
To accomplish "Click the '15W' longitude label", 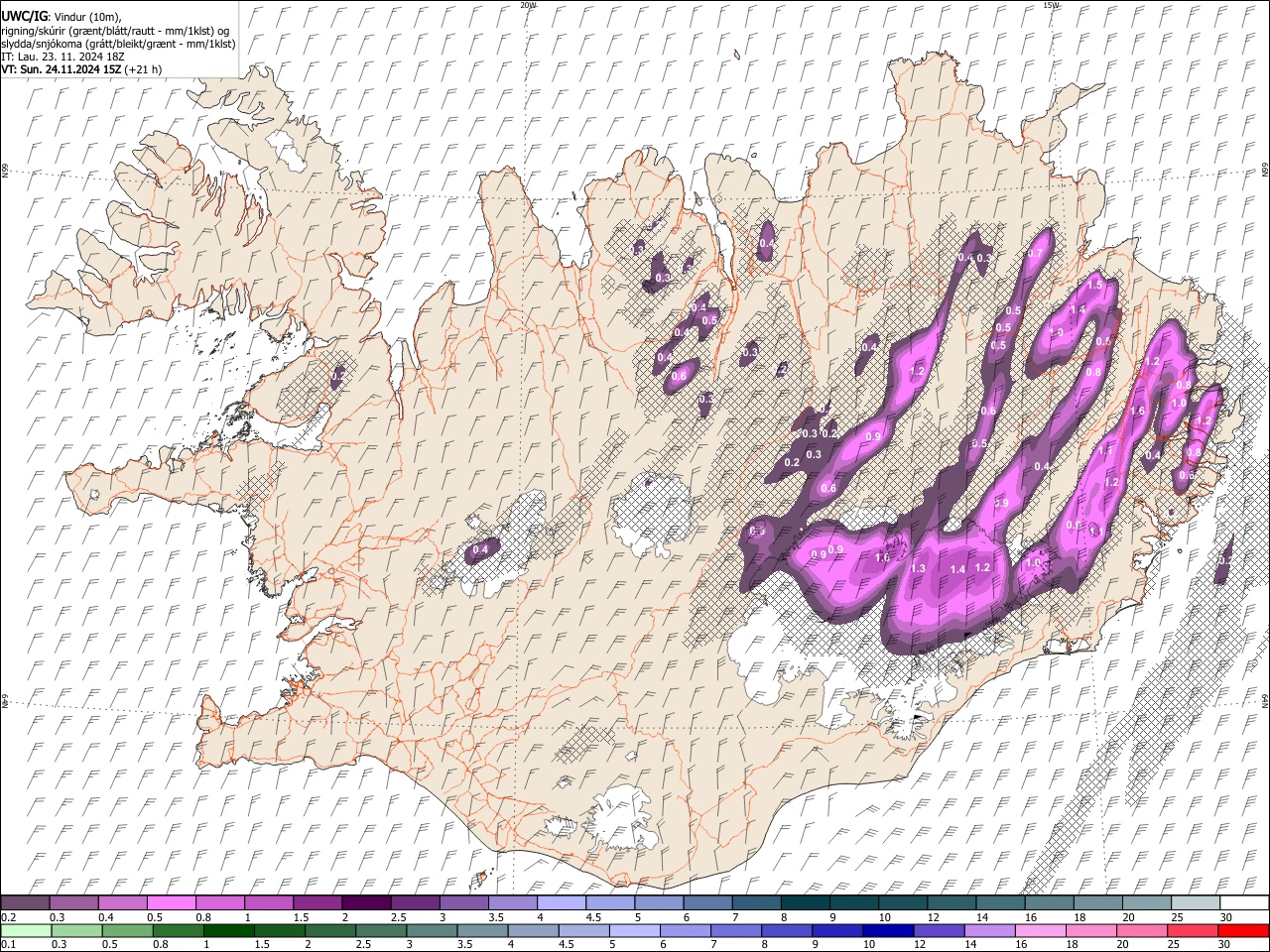I will tap(1051, 5).
